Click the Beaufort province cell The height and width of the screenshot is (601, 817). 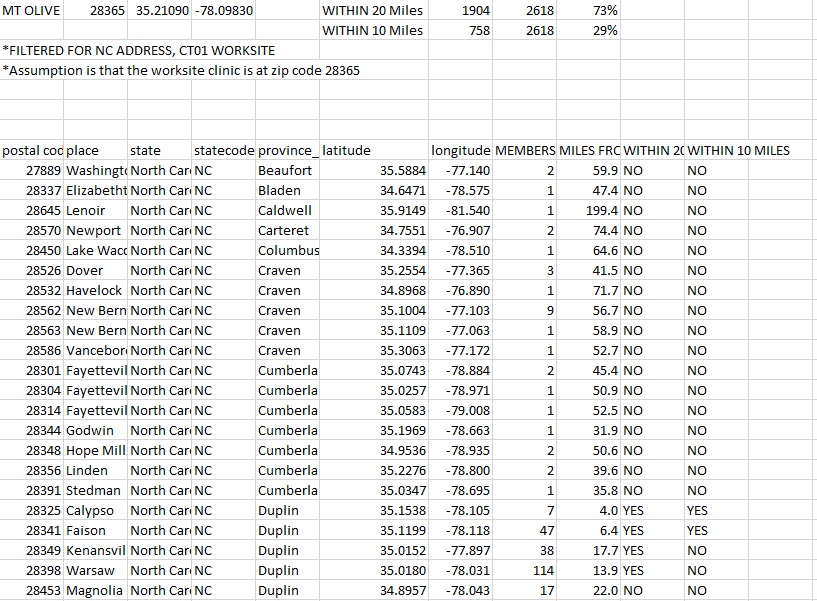(285, 170)
